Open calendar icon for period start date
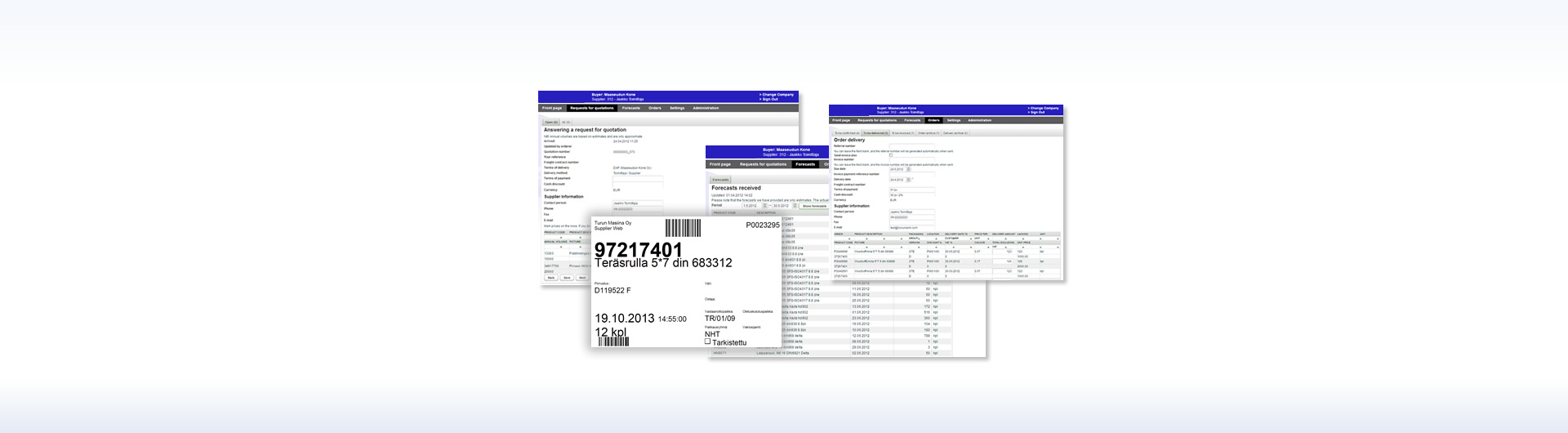Viewport: 1568px width, 433px height. [765, 206]
